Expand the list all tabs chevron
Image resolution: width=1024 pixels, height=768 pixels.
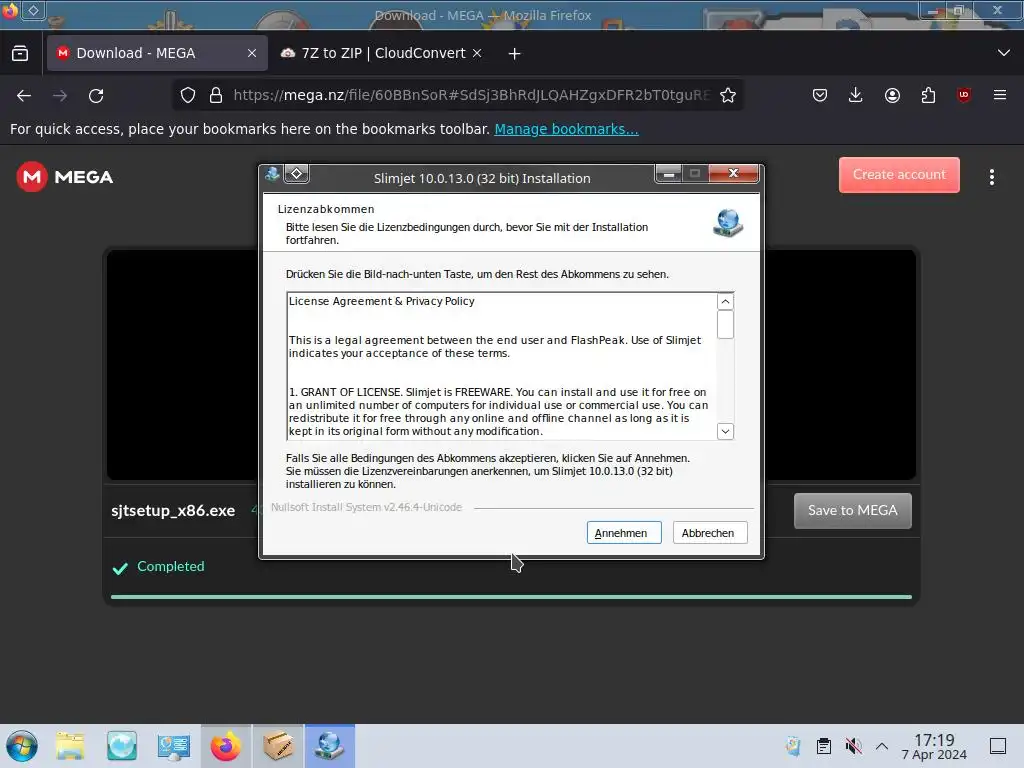click(1004, 53)
